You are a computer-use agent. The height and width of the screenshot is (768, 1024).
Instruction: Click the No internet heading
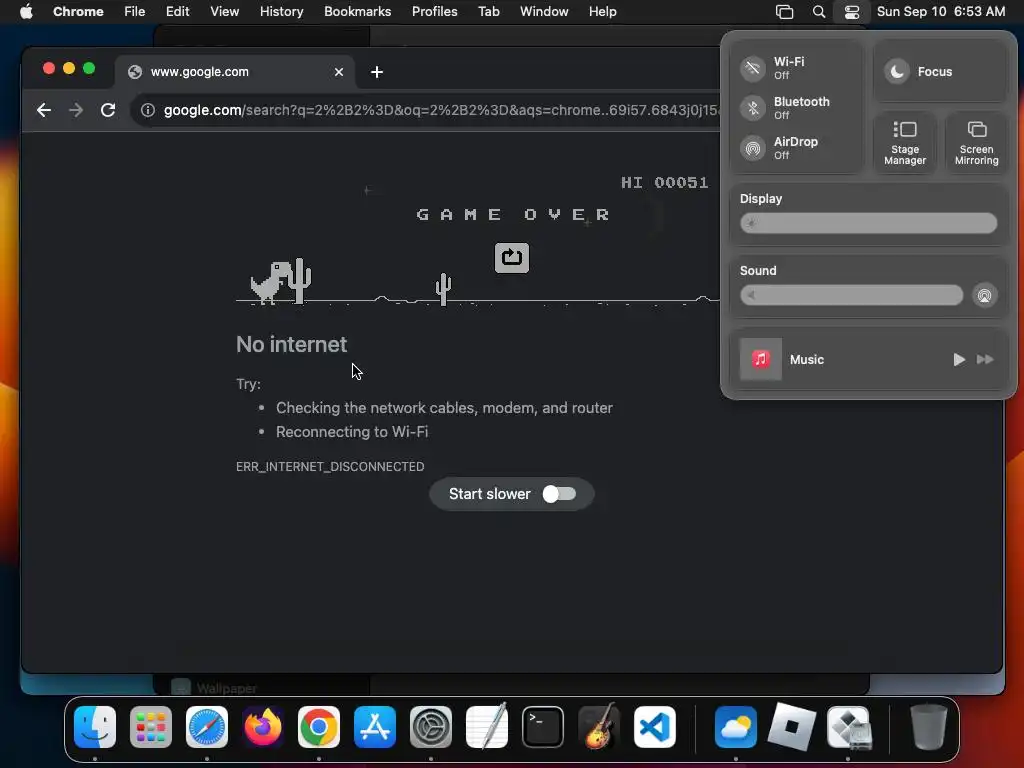tap(291, 344)
